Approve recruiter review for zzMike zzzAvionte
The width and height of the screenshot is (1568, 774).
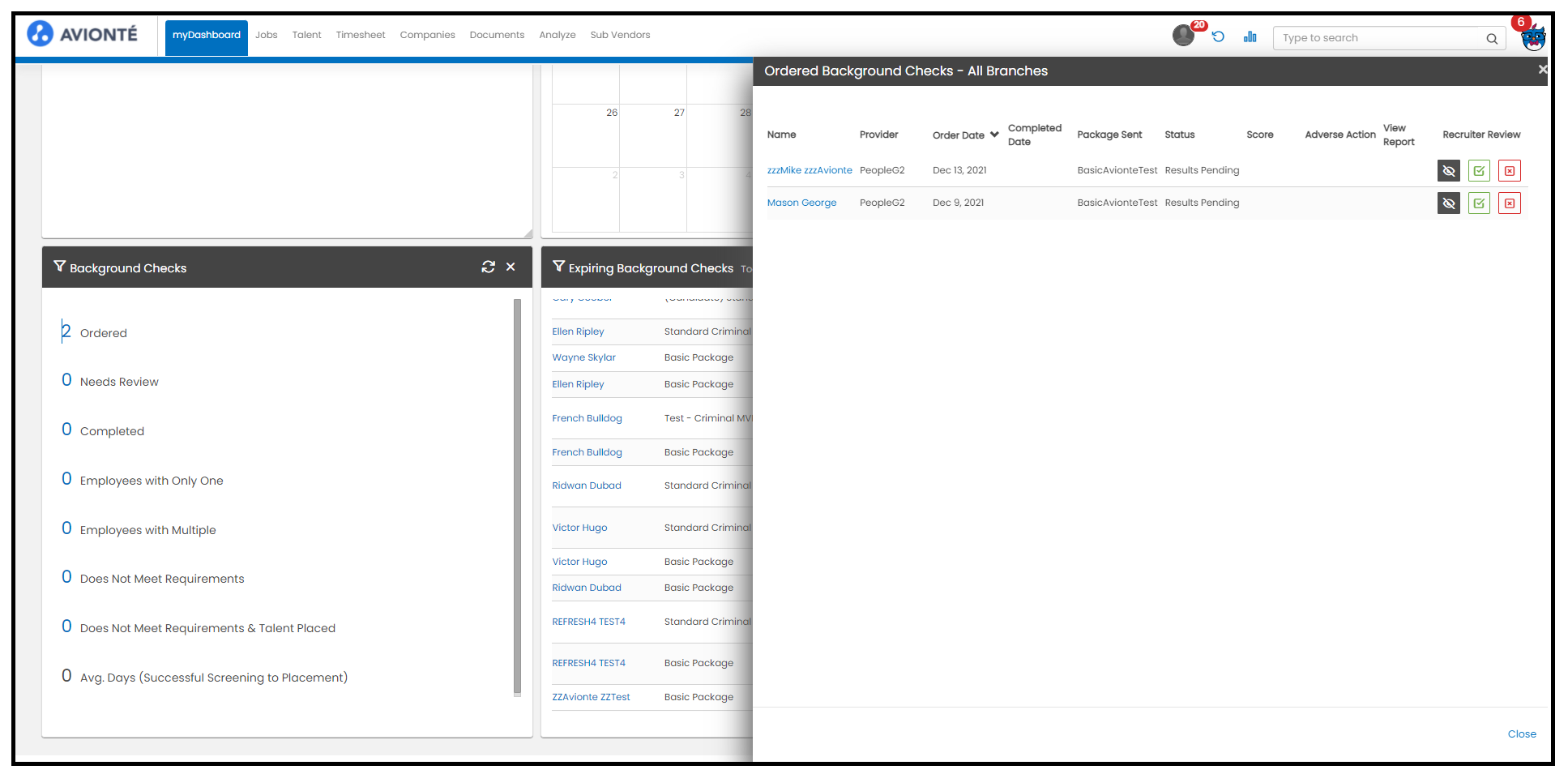[x=1479, y=171]
